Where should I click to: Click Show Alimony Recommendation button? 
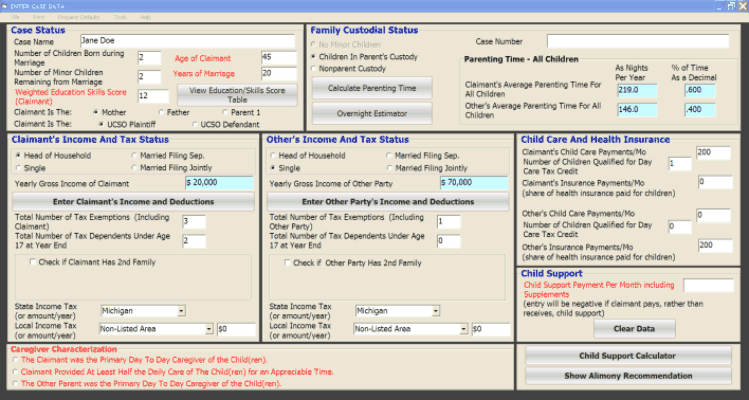[x=628, y=376]
